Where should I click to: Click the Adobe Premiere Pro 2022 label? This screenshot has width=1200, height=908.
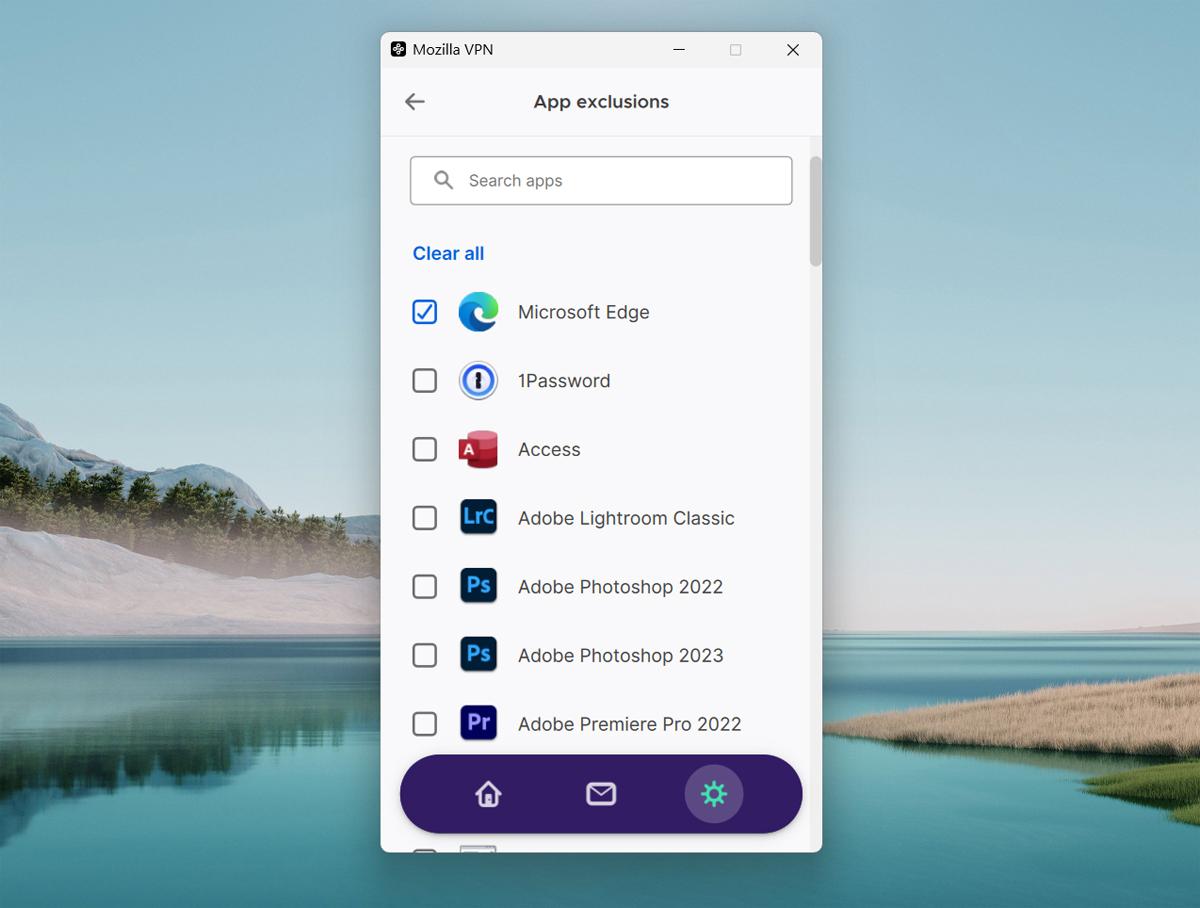(x=630, y=724)
